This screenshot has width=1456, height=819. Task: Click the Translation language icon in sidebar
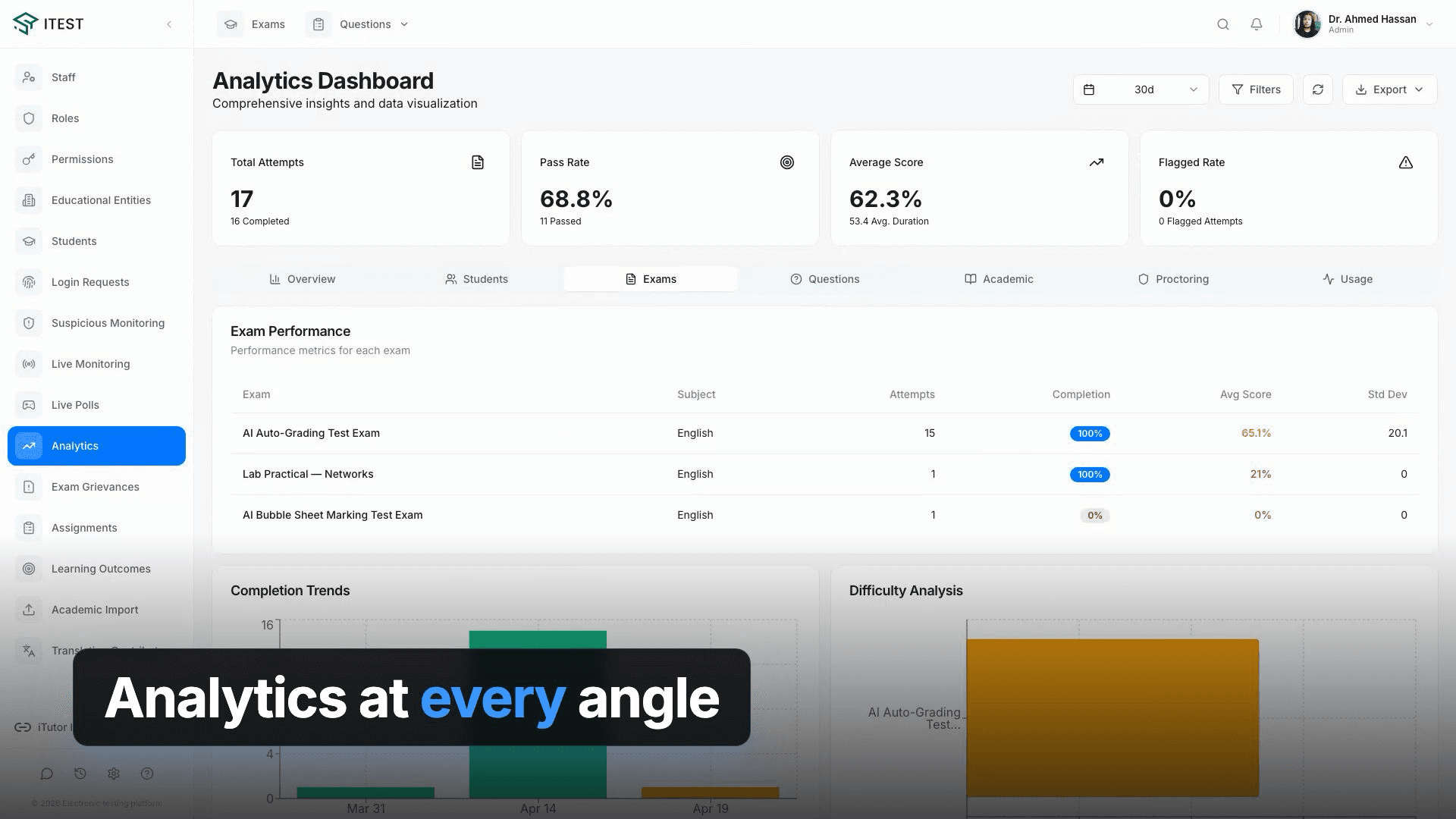29,651
